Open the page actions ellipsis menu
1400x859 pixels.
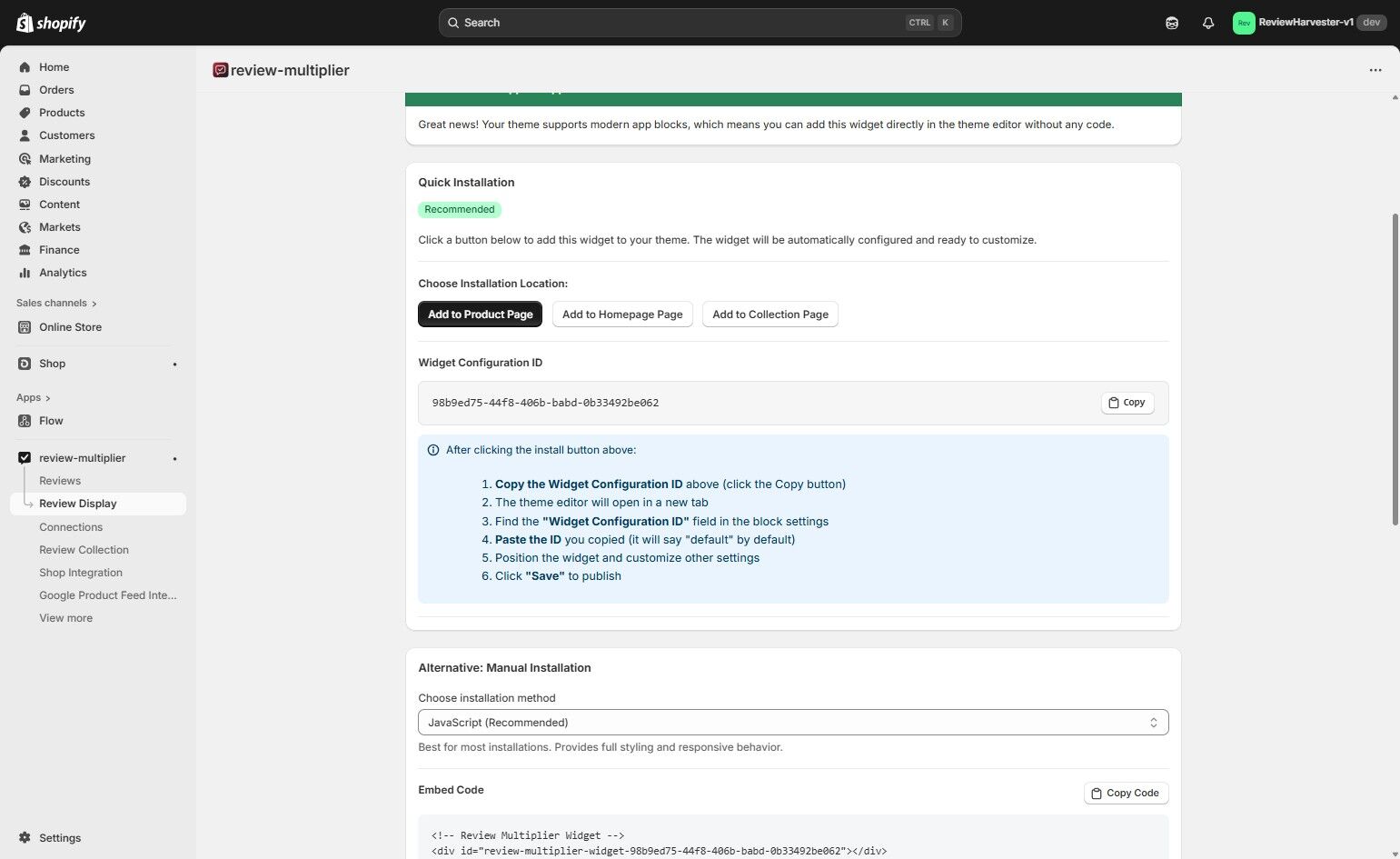click(x=1375, y=70)
